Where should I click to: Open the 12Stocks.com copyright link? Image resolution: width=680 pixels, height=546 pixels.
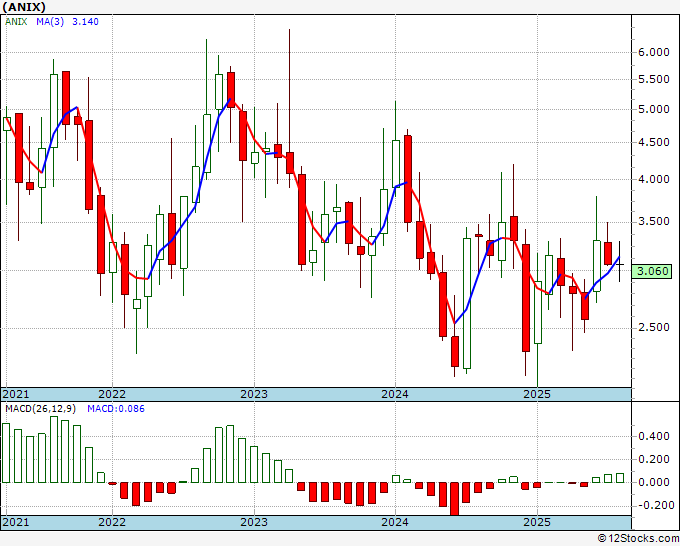(638, 539)
